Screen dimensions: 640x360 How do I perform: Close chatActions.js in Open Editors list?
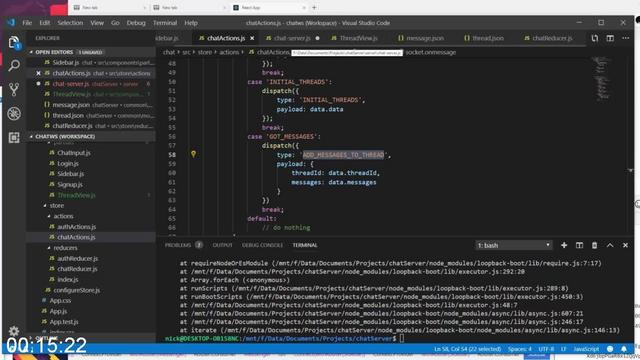tap(38, 73)
